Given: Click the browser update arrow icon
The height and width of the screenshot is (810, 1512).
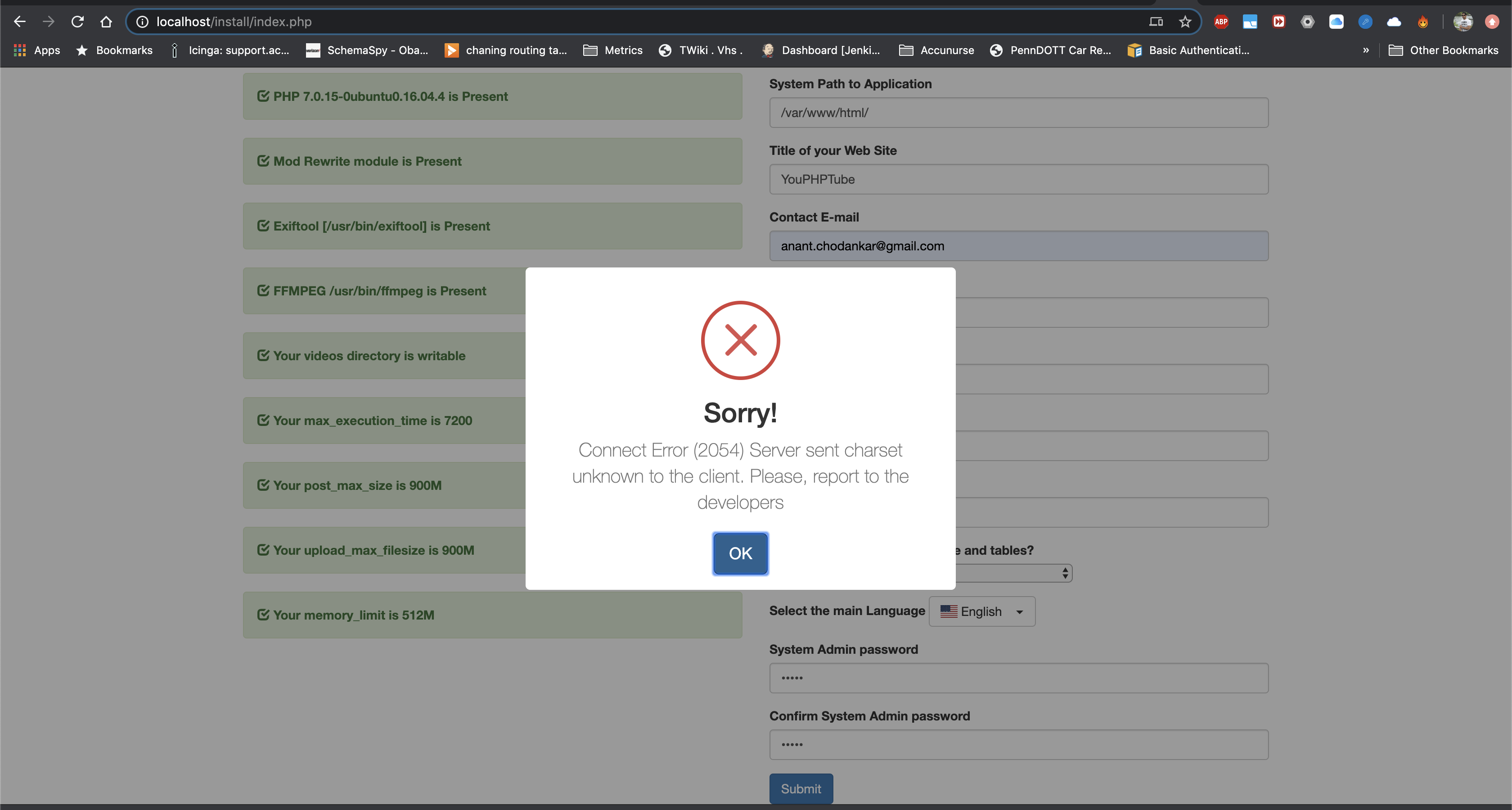Looking at the screenshot, I should click(1492, 22).
